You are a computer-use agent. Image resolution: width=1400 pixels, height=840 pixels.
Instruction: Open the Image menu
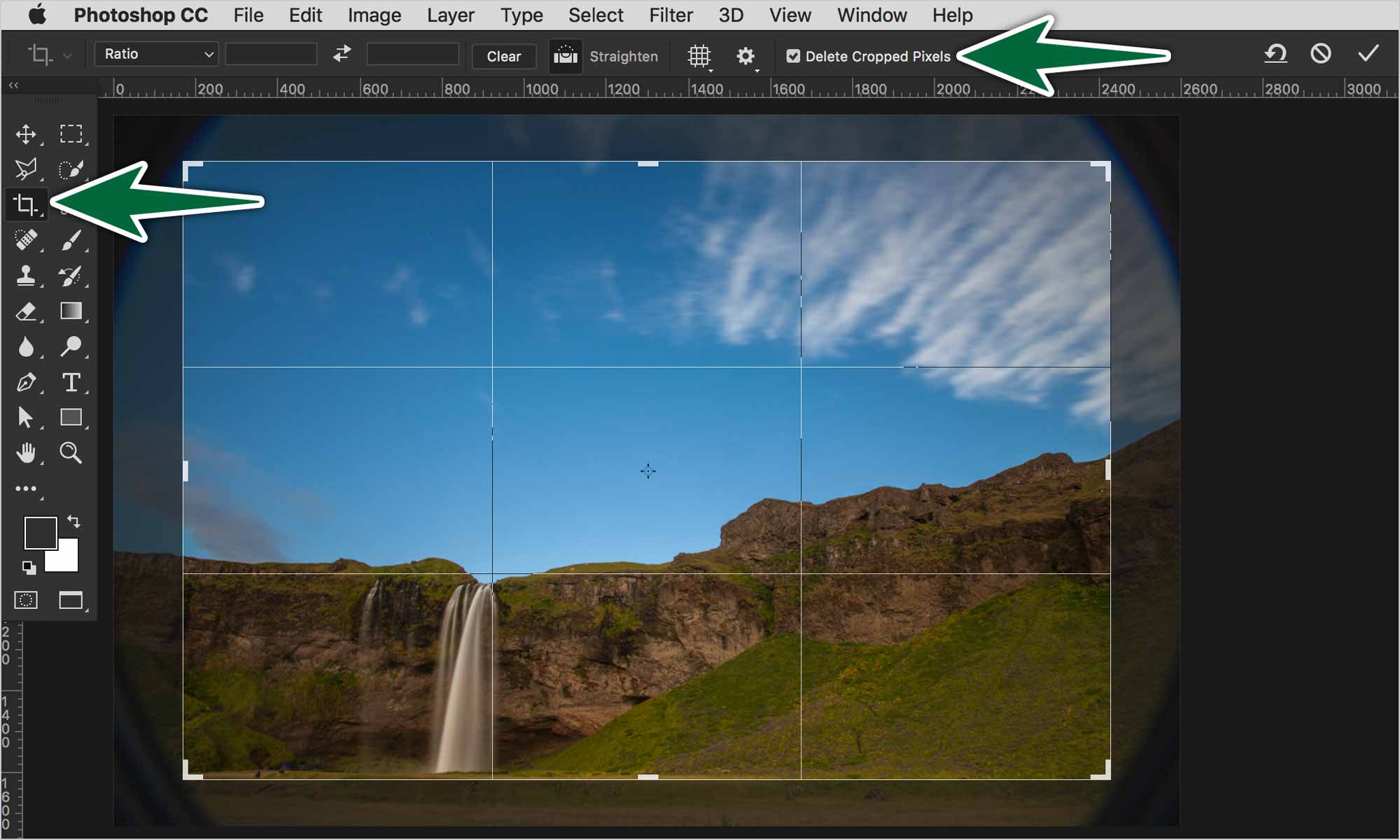374,14
